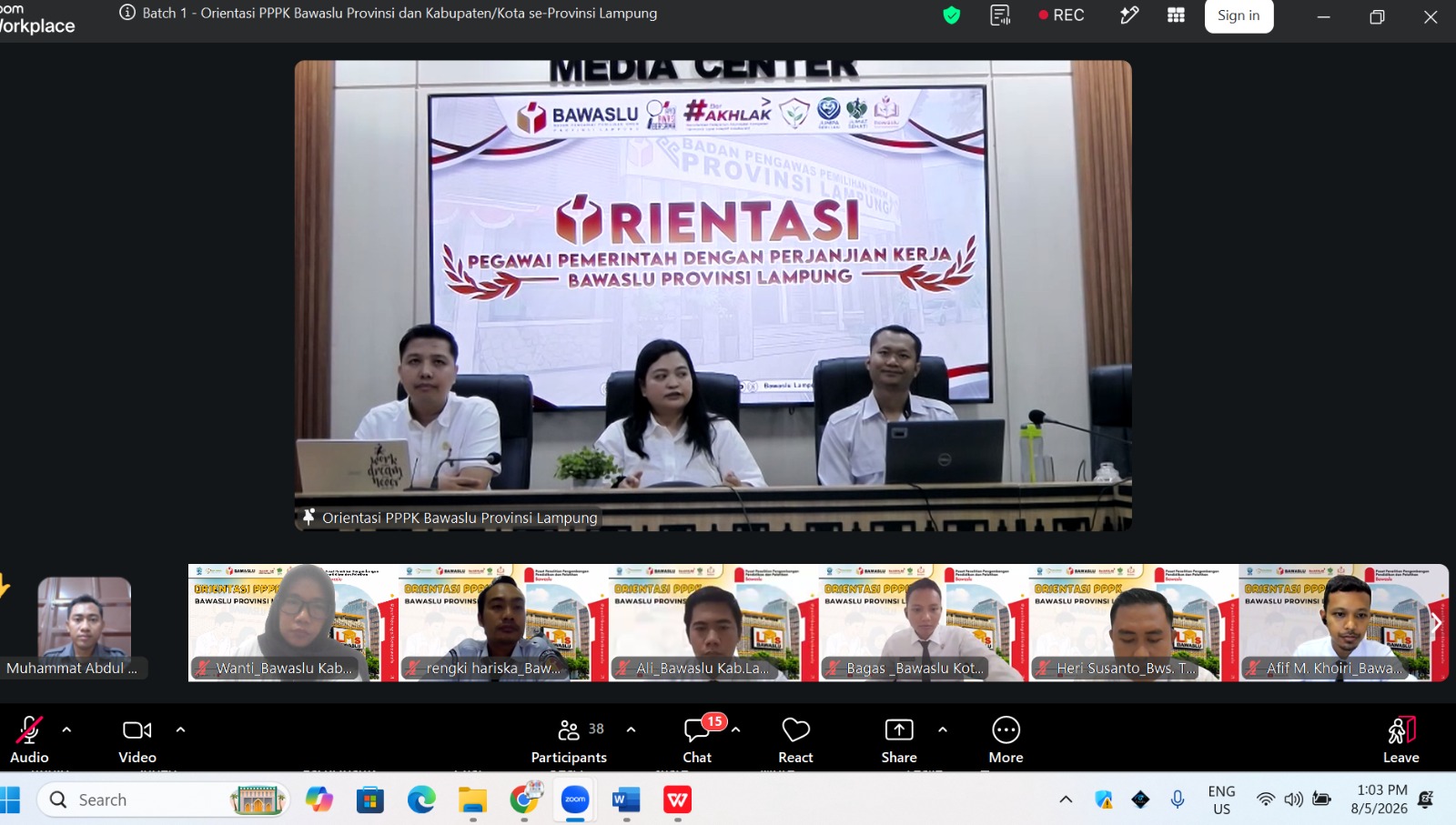Viewport: 1456px width, 825px height.
Task: Open the clock showing 1:03 PM
Action: click(x=1379, y=800)
